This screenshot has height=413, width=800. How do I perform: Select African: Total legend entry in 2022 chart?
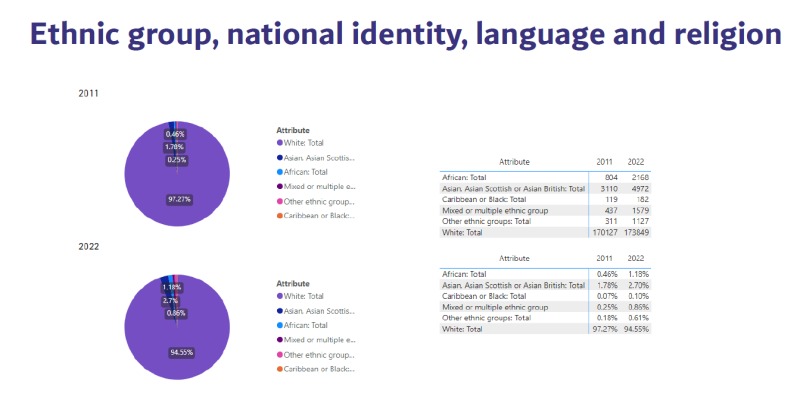[305, 325]
